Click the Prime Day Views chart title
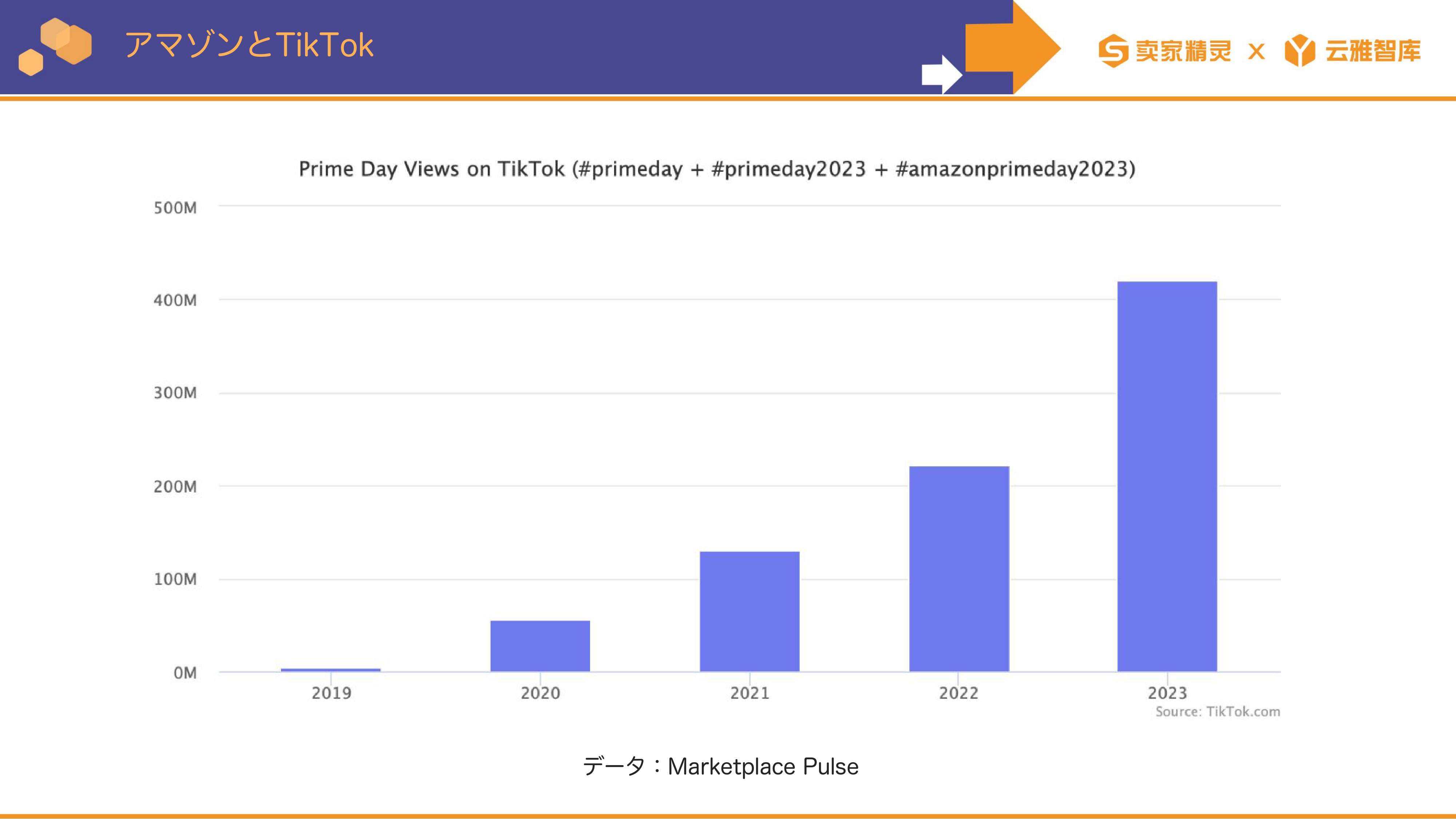 [x=717, y=169]
